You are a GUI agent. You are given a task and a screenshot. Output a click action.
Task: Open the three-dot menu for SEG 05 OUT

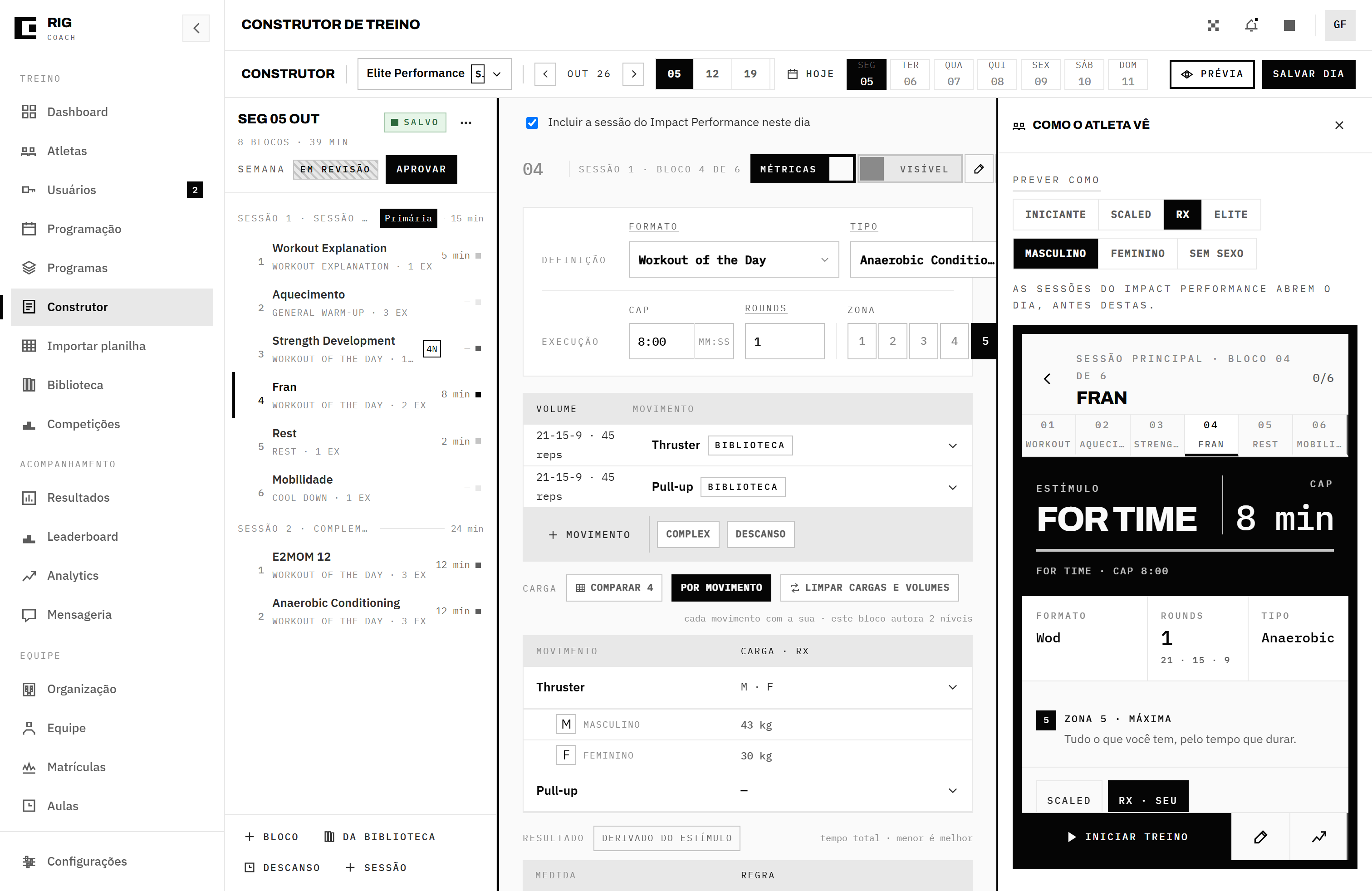tap(466, 123)
